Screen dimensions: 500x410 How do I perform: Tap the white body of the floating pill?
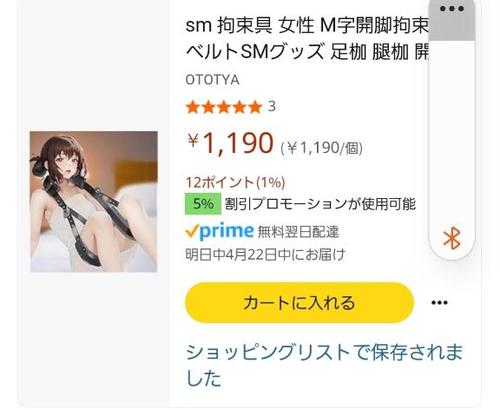(x=452, y=133)
